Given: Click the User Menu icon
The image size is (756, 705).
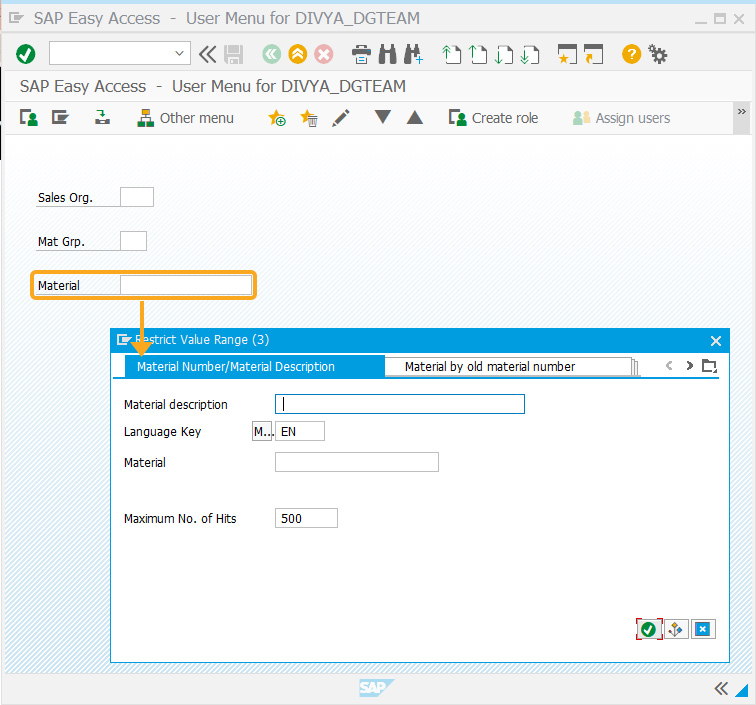Looking at the screenshot, I should tap(28, 118).
